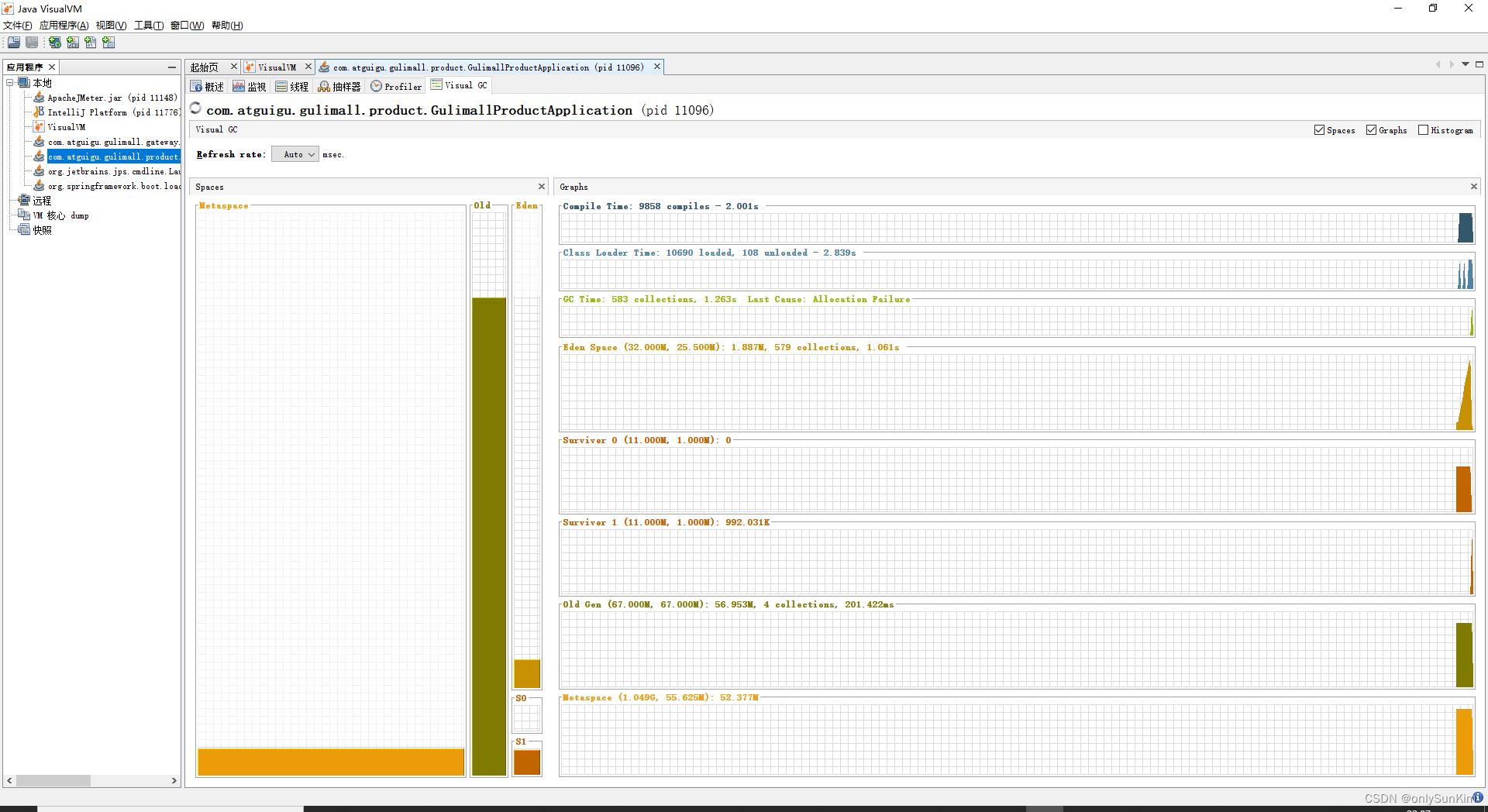Toggle the Spaces checkbox

click(1319, 130)
